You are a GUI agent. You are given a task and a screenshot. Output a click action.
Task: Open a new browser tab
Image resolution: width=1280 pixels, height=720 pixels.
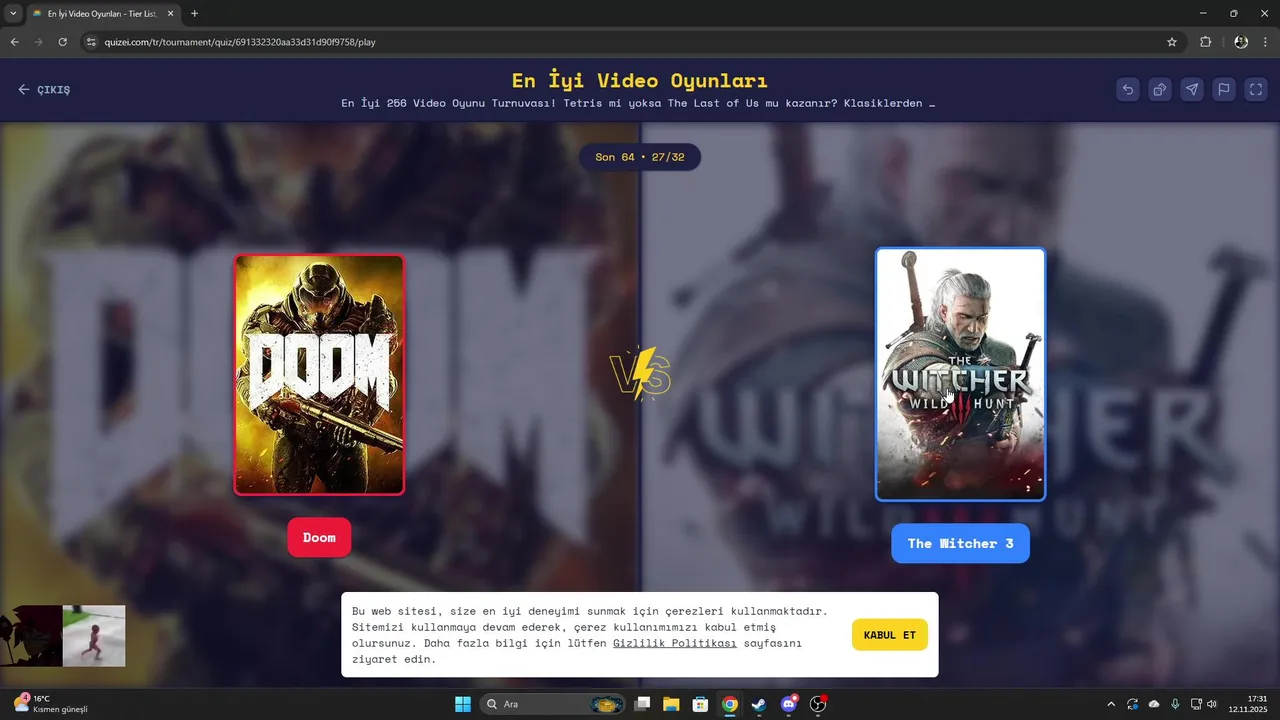click(194, 14)
